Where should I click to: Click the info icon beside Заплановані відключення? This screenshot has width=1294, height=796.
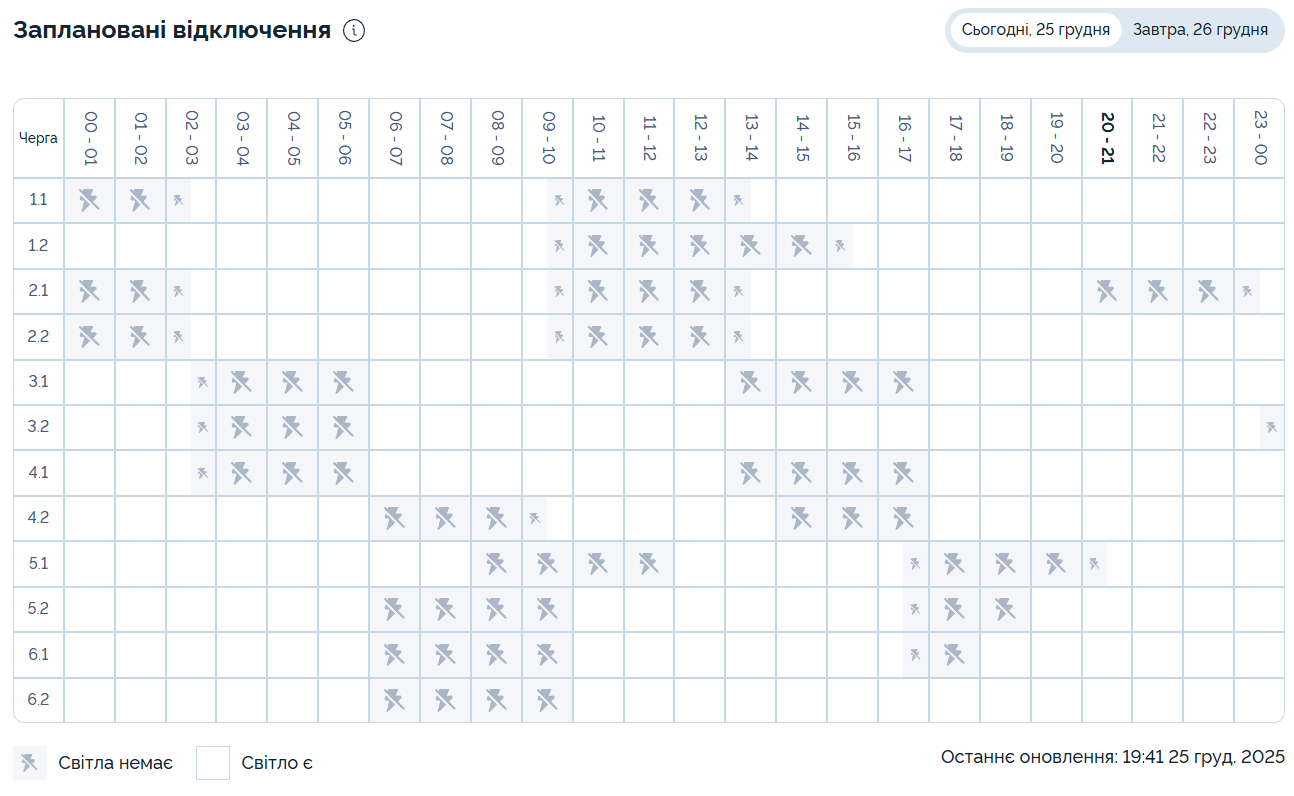click(354, 31)
